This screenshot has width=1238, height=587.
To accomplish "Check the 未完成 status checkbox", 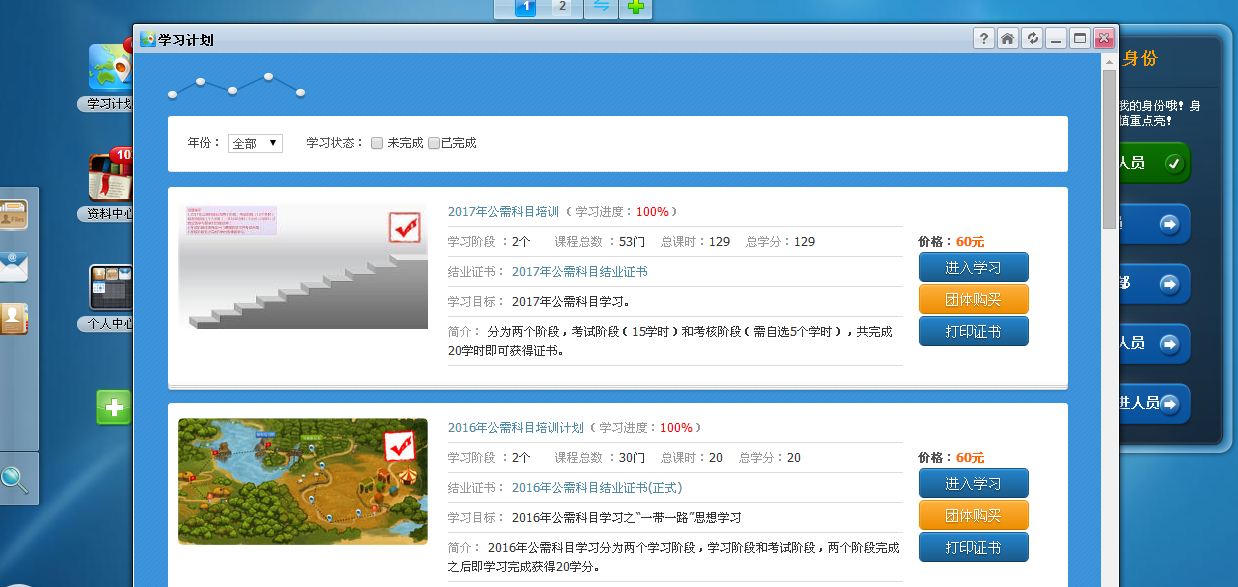I will (x=377, y=143).
